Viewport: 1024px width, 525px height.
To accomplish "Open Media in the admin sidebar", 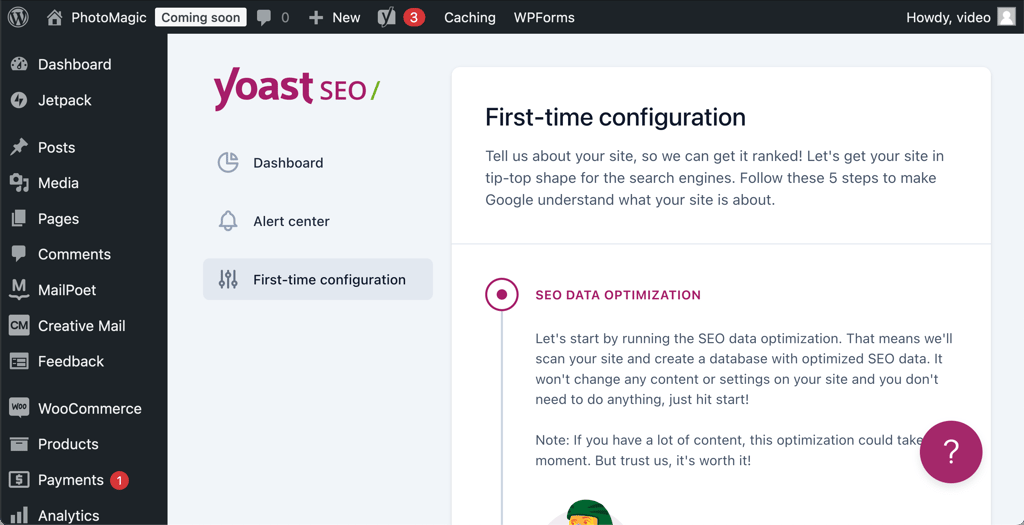I will [x=58, y=183].
